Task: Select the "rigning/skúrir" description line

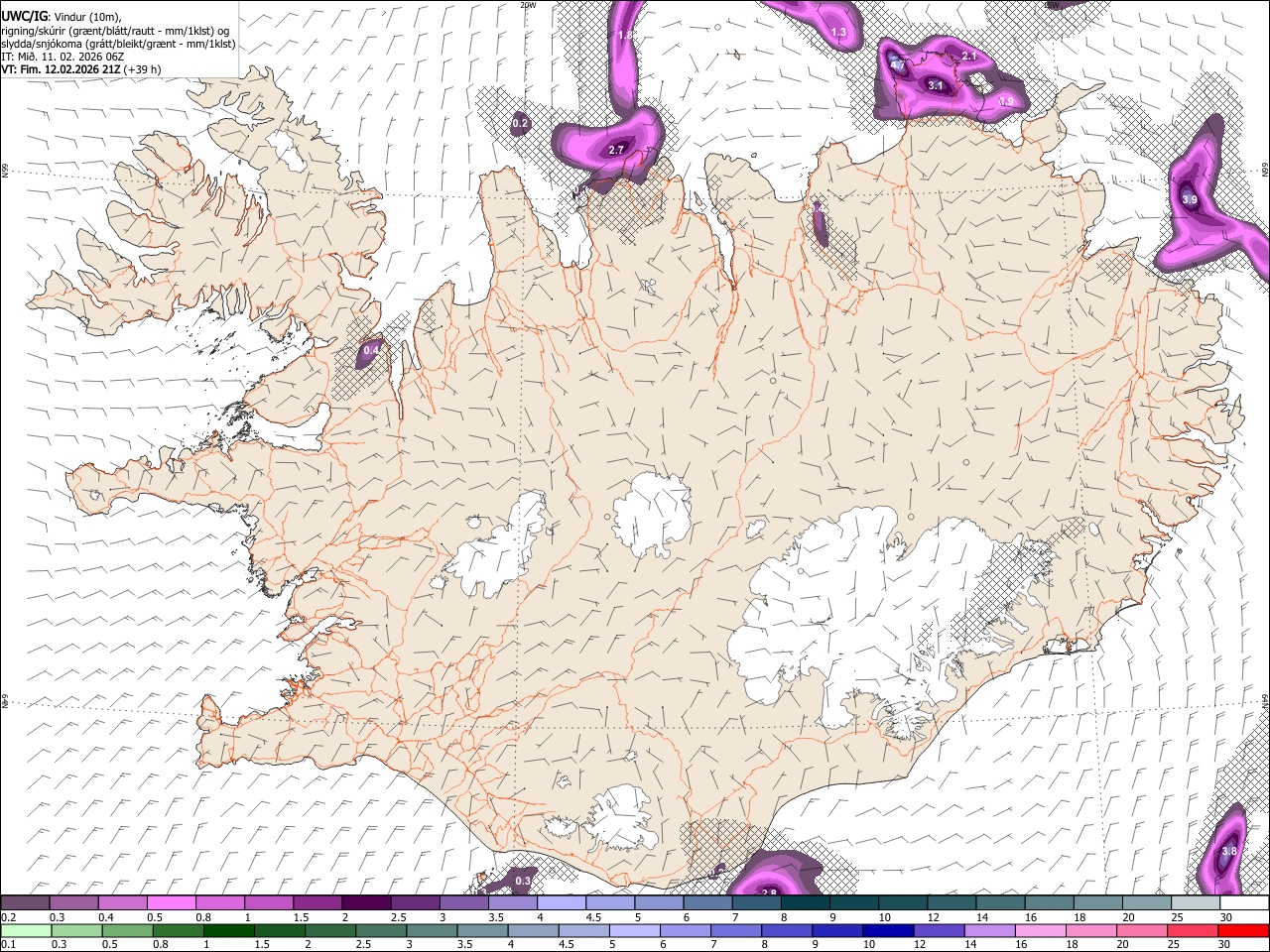Action: point(117,31)
